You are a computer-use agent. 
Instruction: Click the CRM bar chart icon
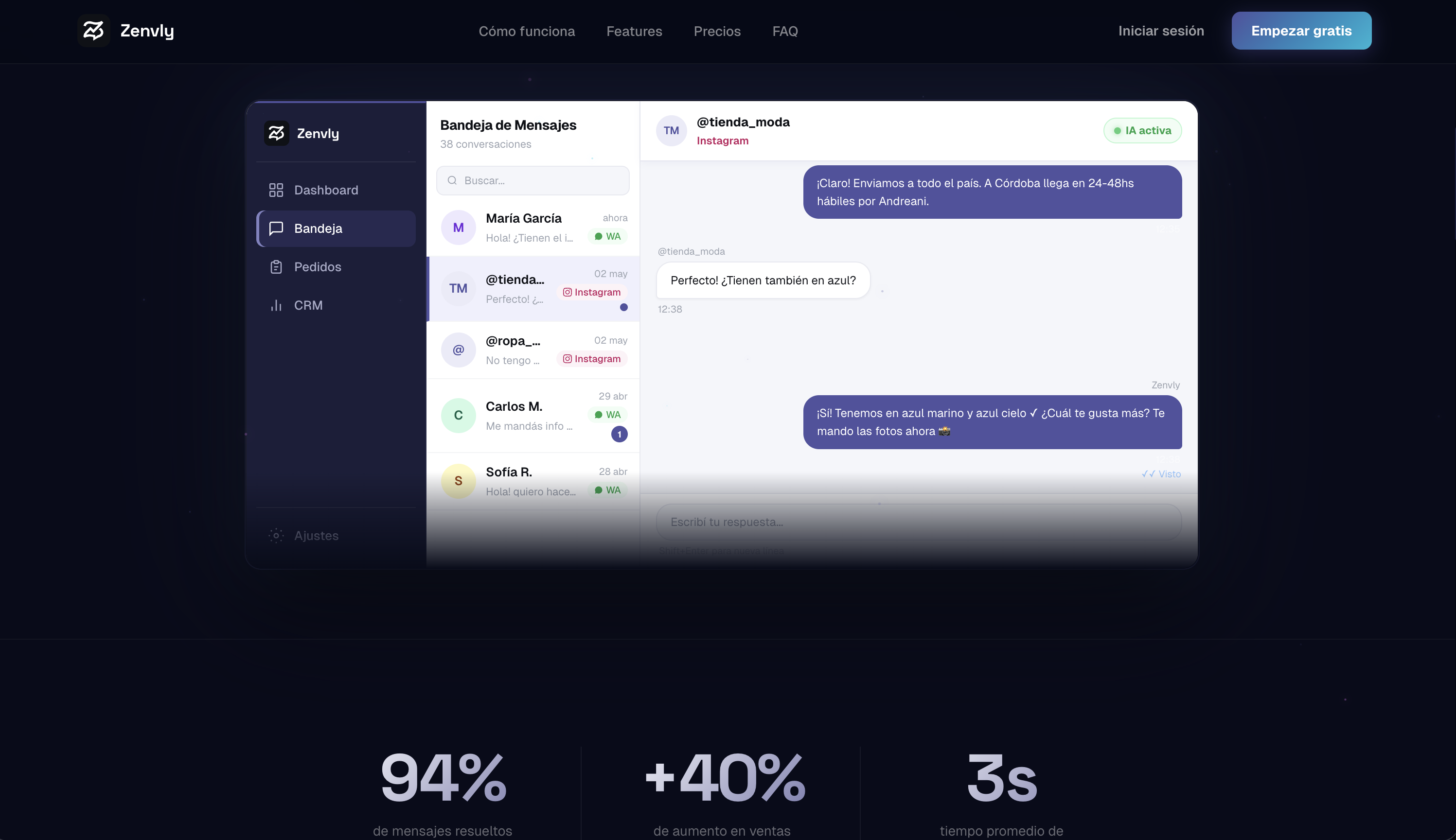(276, 305)
